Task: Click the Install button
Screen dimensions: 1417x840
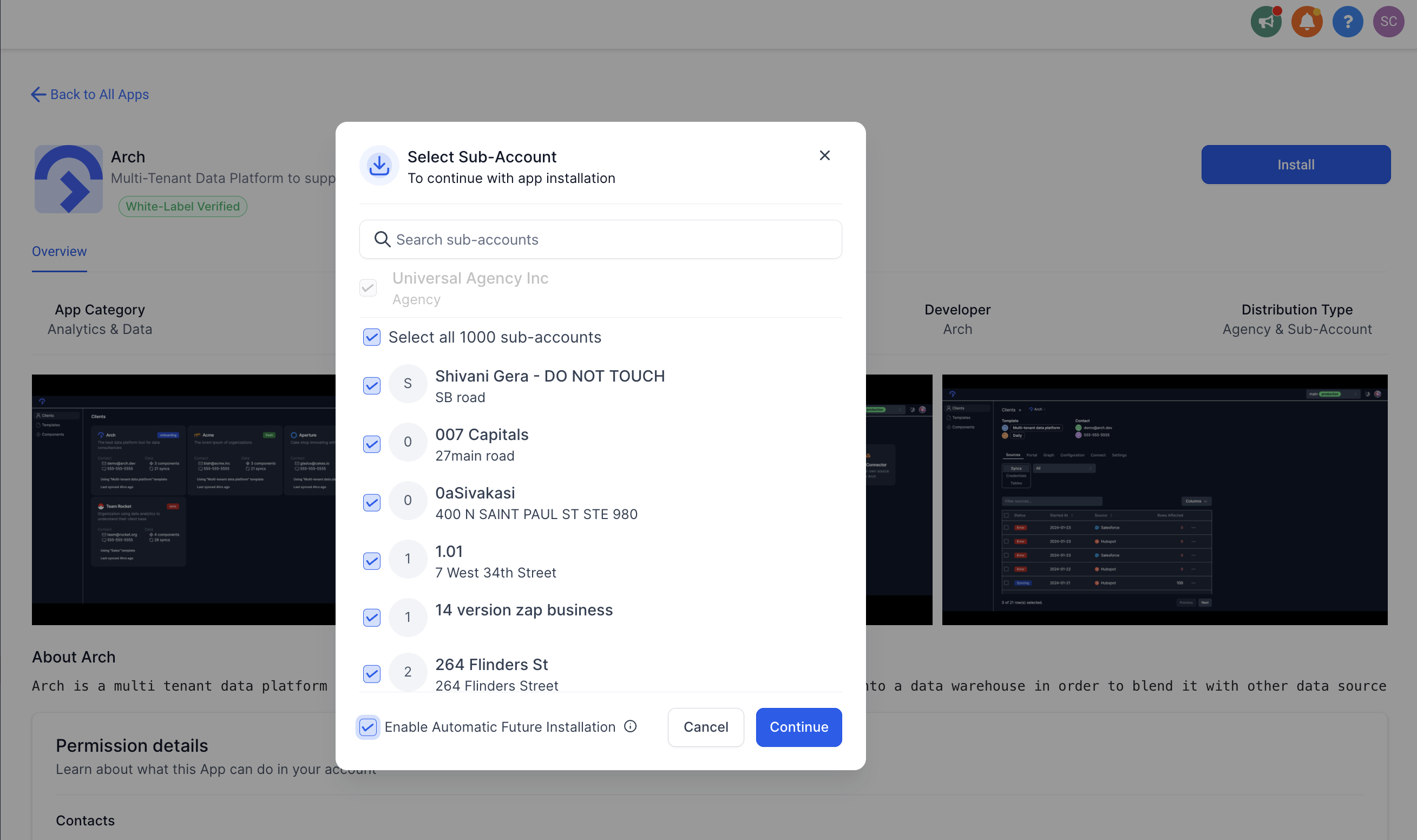Action: pyautogui.click(x=1296, y=165)
